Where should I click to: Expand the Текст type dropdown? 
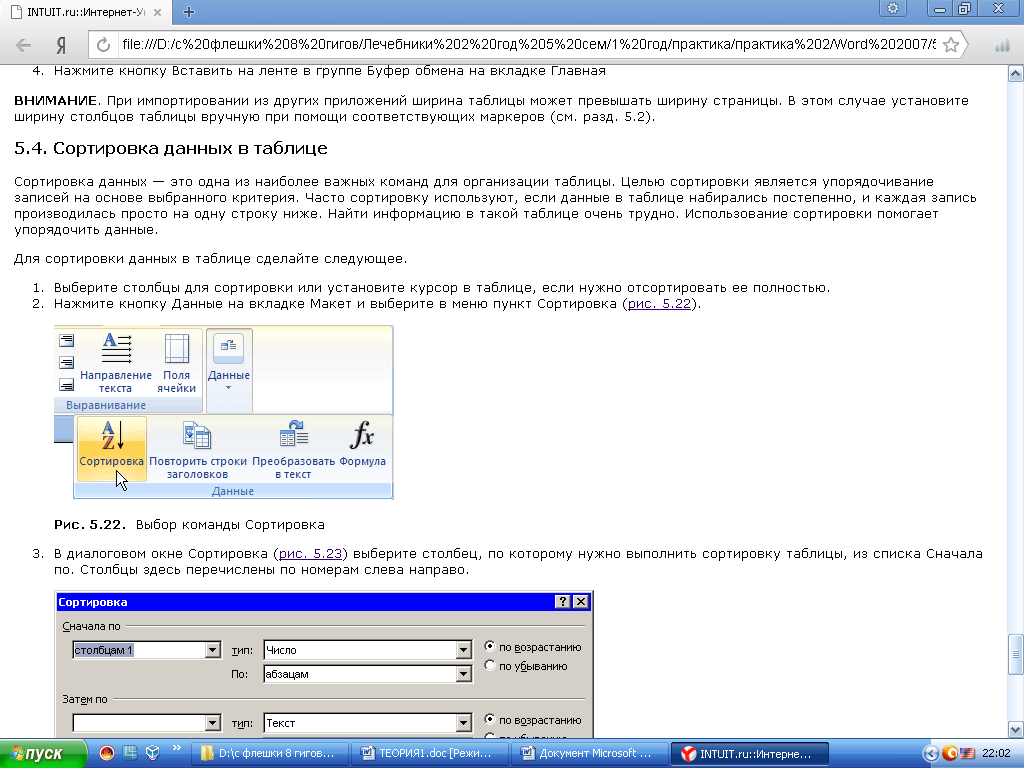pyautogui.click(x=463, y=723)
